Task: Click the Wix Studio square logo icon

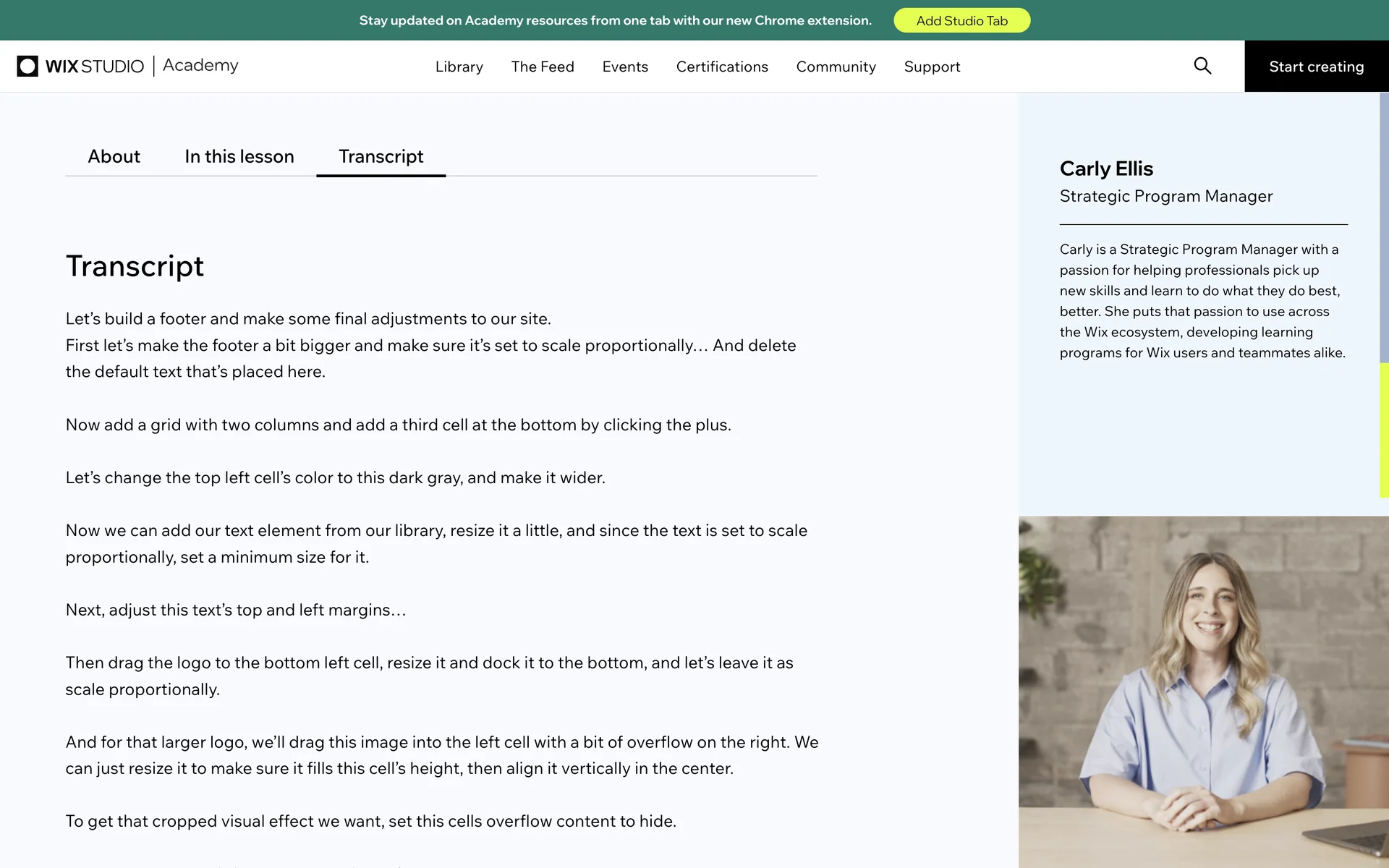Action: pos(27,66)
